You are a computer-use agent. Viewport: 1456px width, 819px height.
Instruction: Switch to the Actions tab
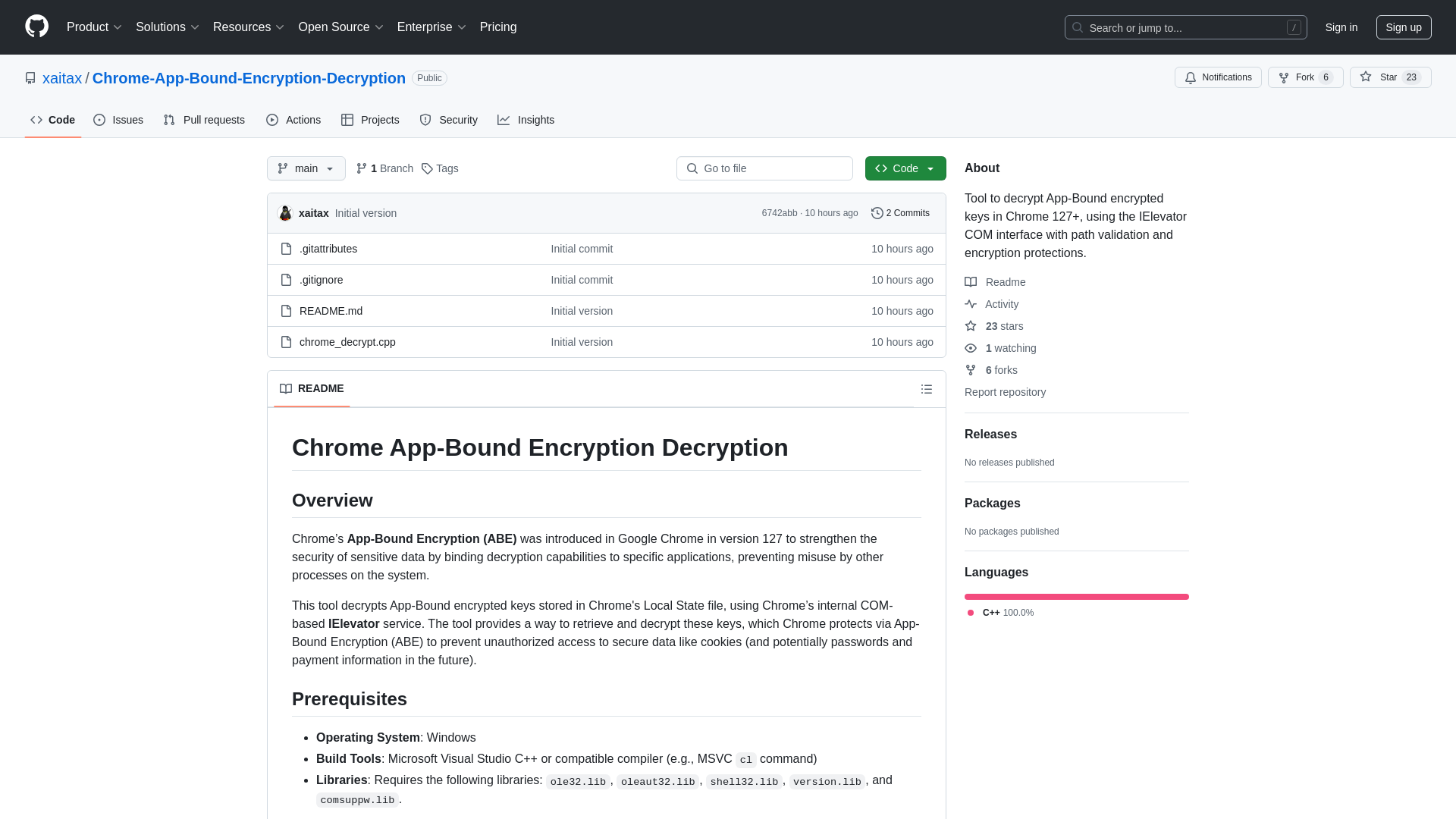pos(293,120)
